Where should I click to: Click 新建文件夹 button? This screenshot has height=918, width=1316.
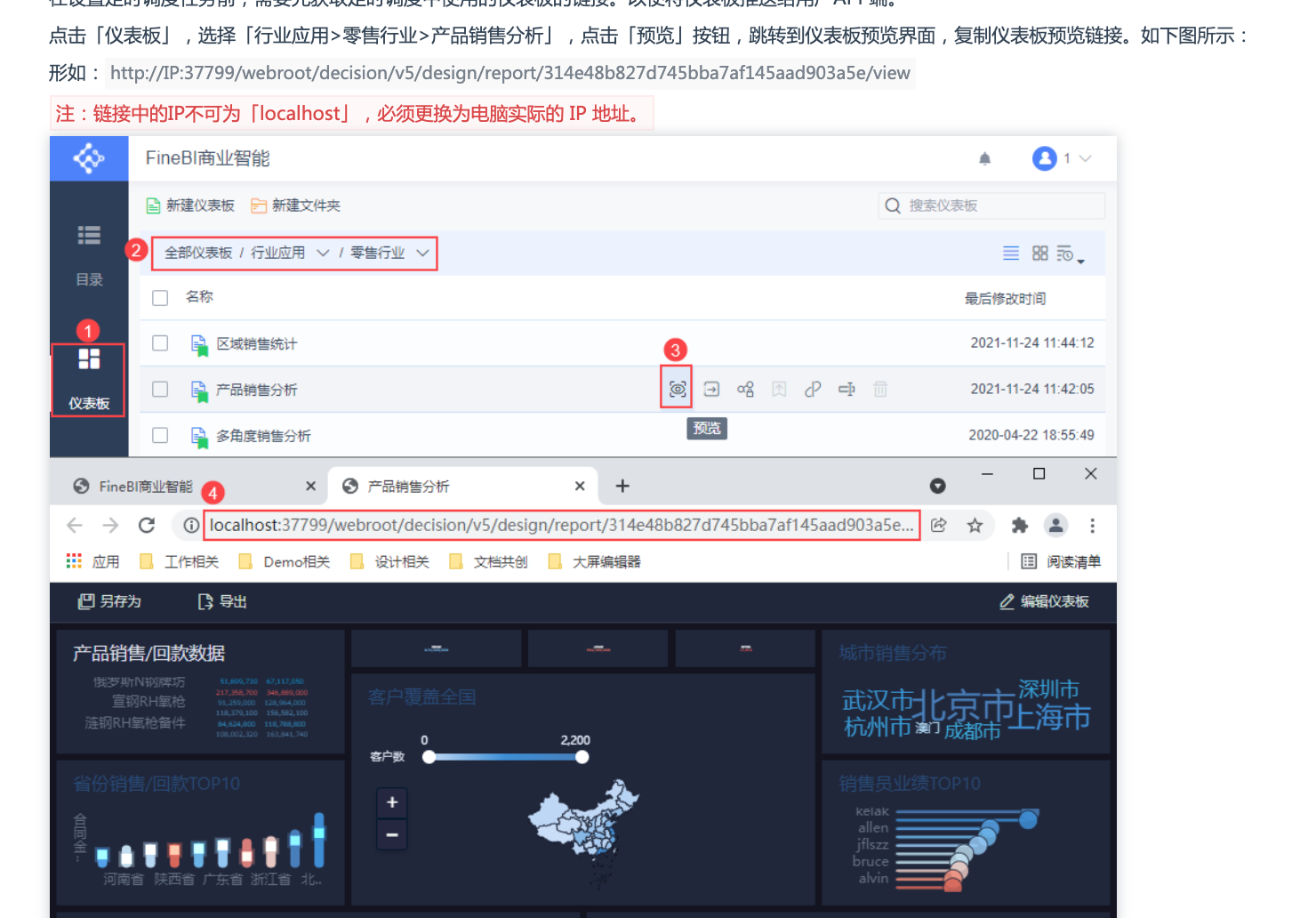pyautogui.click(x=295, y=205)
